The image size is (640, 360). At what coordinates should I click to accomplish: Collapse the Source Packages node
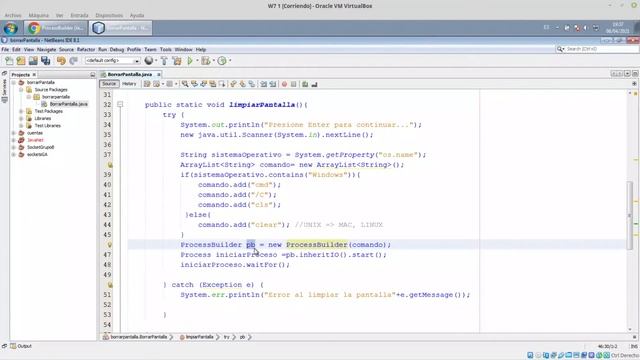21,90
